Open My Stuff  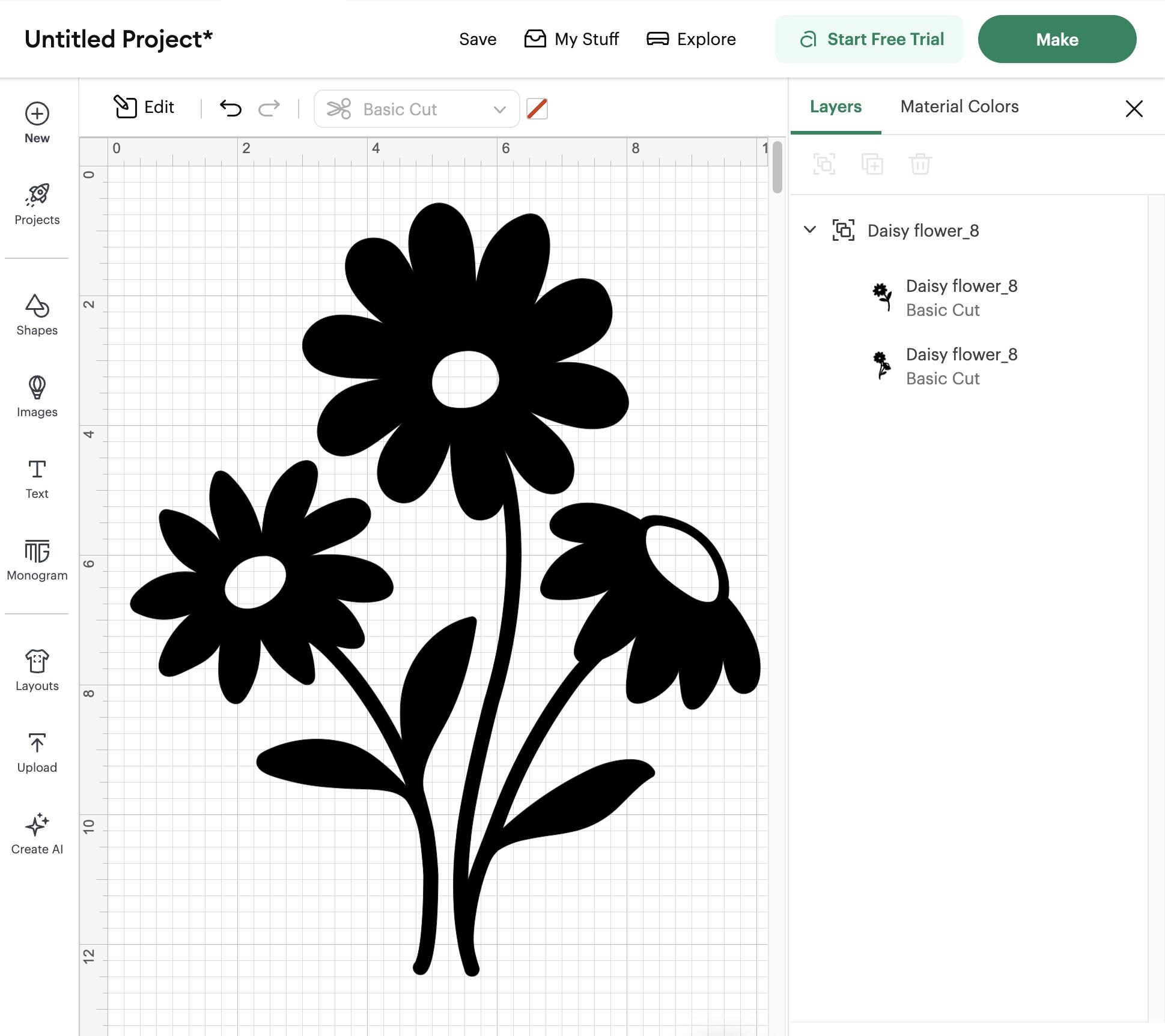(571, 39)
